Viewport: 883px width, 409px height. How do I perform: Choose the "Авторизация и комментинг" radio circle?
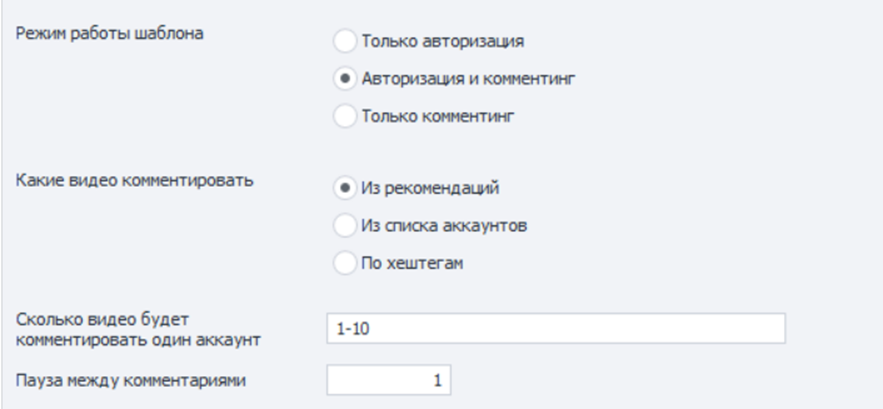(x=344, y=79)
